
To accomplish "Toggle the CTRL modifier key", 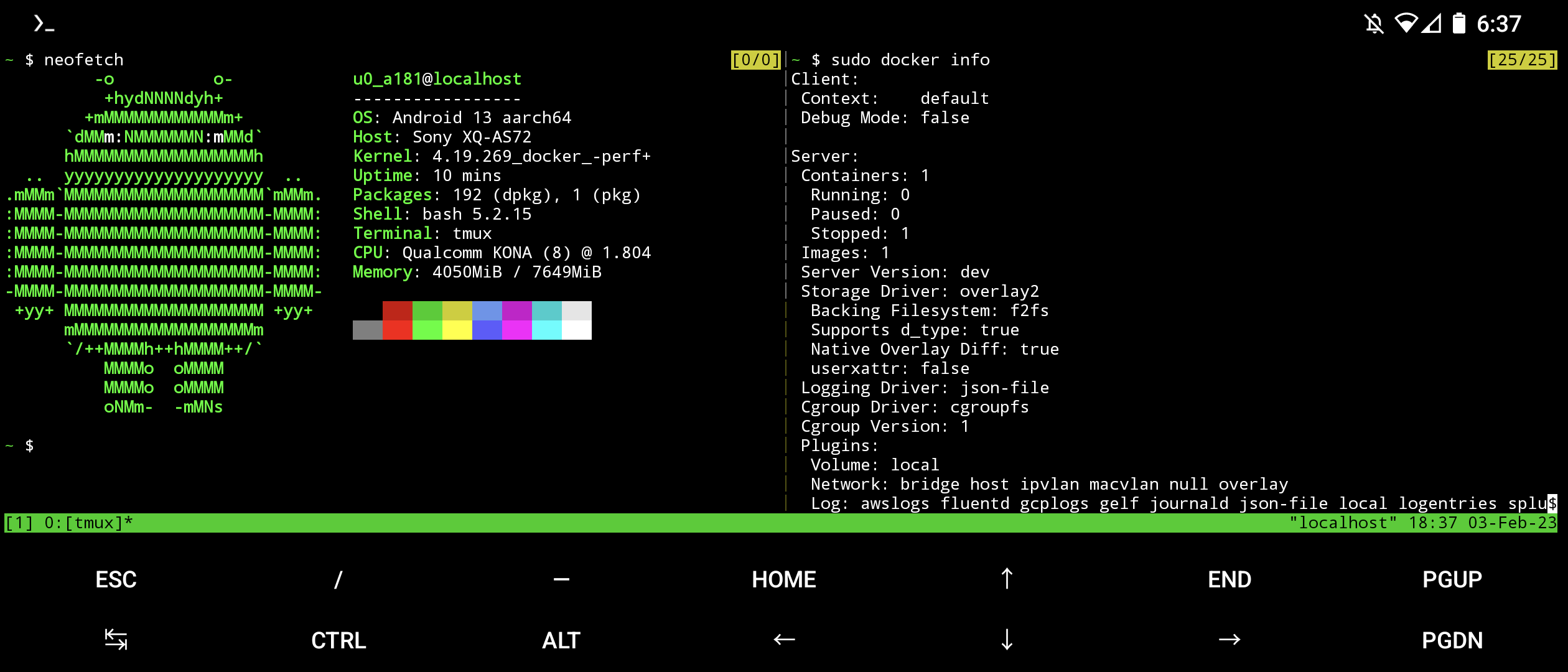I will coord(338,640).
